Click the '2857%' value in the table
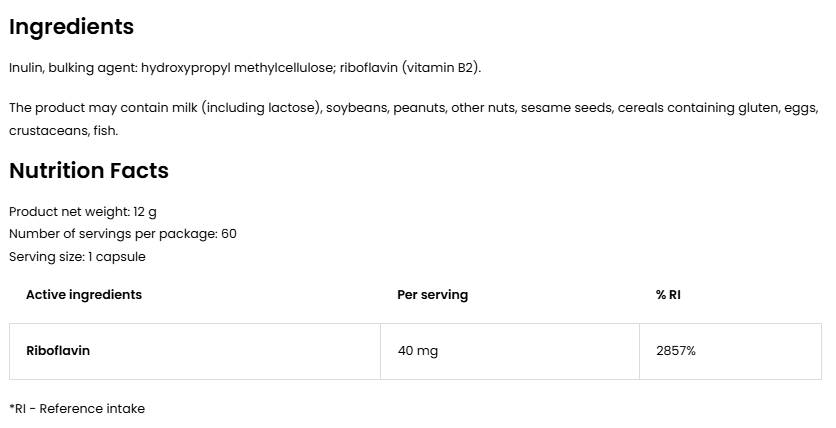The height and width of the screenshot is (428, 836). [x=675, y=351]
